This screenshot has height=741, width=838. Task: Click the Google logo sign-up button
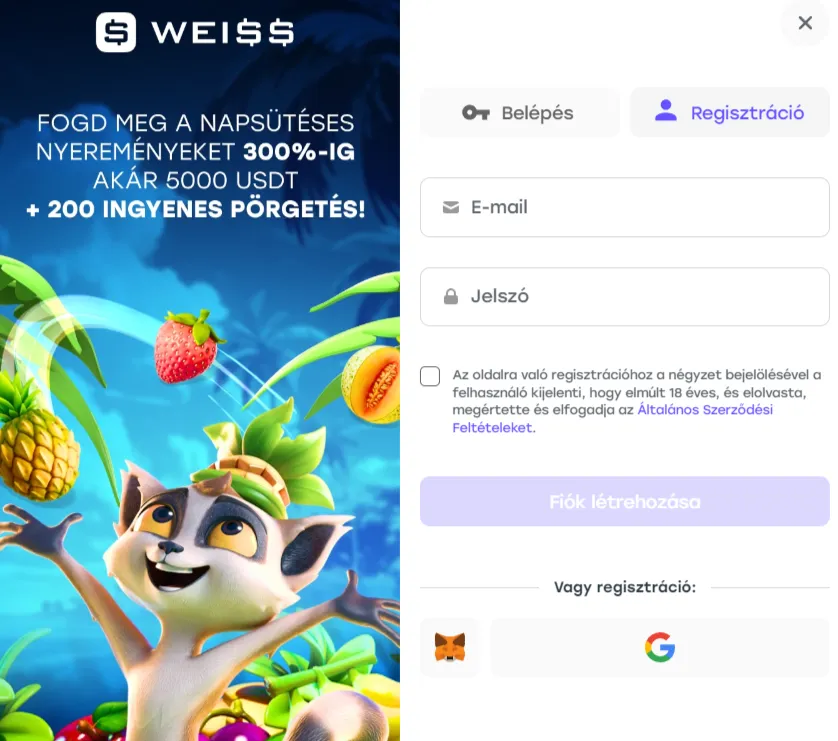coord(659,648)
